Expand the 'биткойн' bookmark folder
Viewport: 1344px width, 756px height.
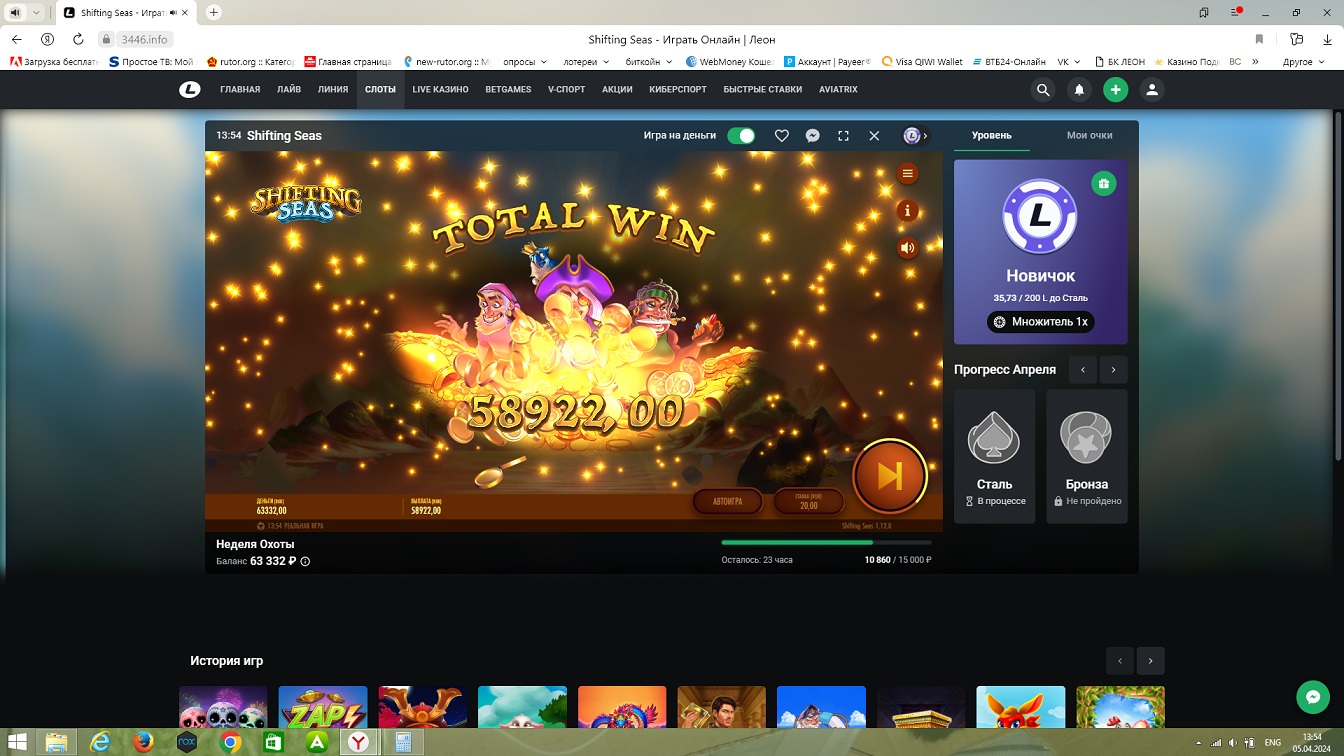pos(649,62)
